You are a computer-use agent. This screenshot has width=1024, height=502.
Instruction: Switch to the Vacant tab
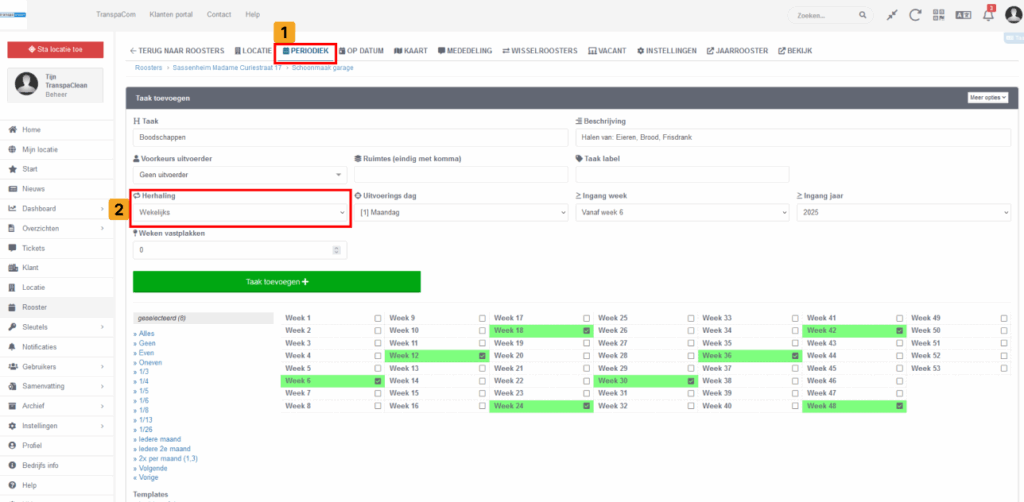607,51
